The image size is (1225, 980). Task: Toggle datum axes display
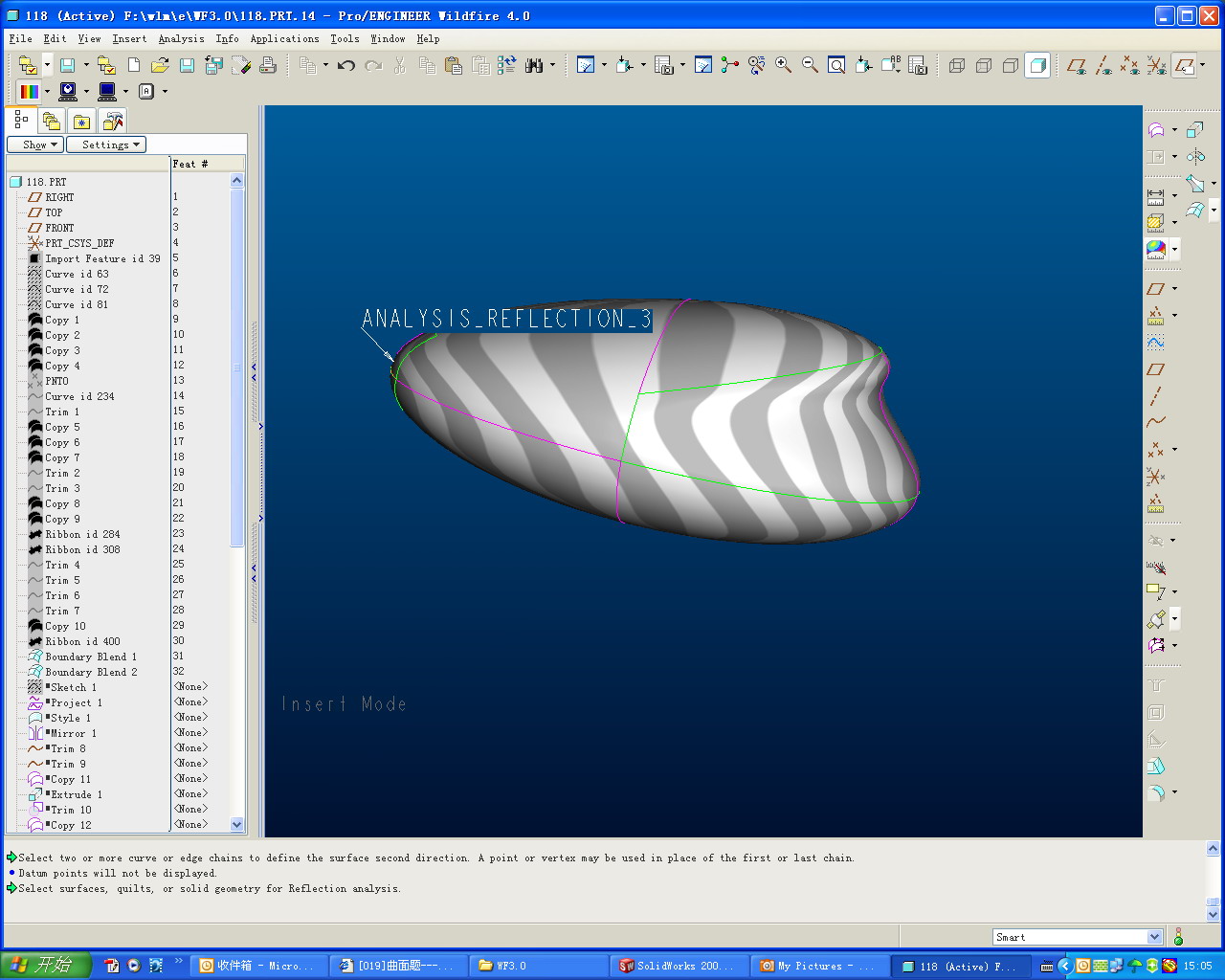pyautogui.click(x=1103, y=65)
